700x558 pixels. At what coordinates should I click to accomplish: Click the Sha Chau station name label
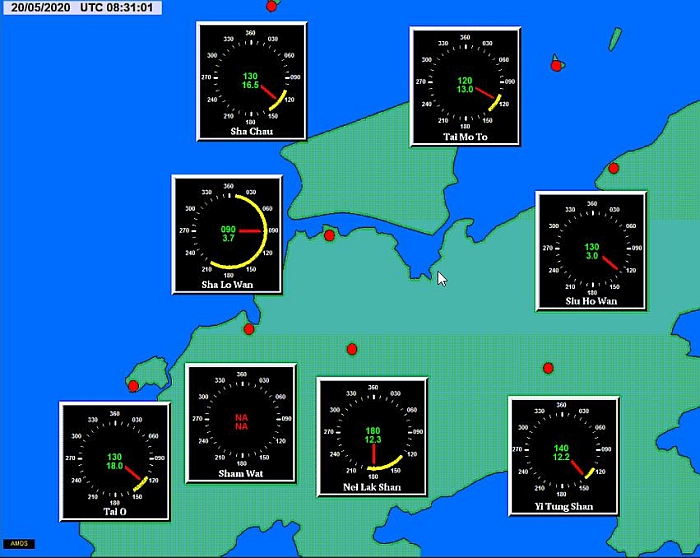251,131
